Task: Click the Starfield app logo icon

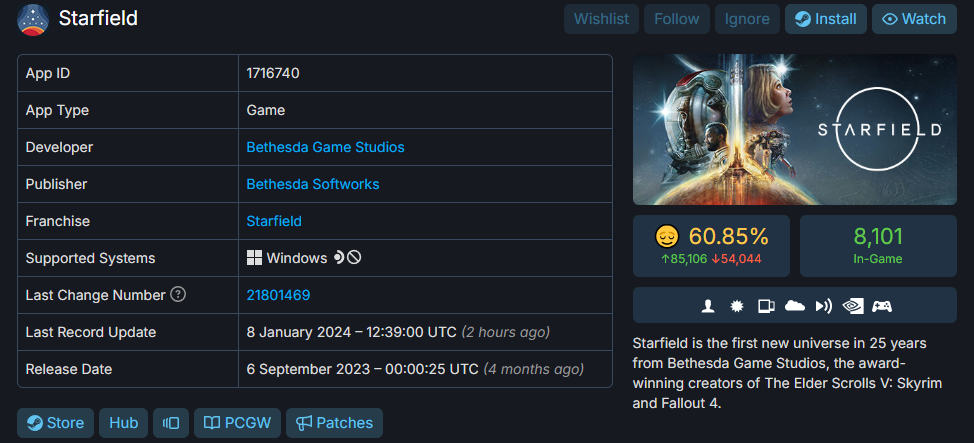Action: [x=33, y=19]
